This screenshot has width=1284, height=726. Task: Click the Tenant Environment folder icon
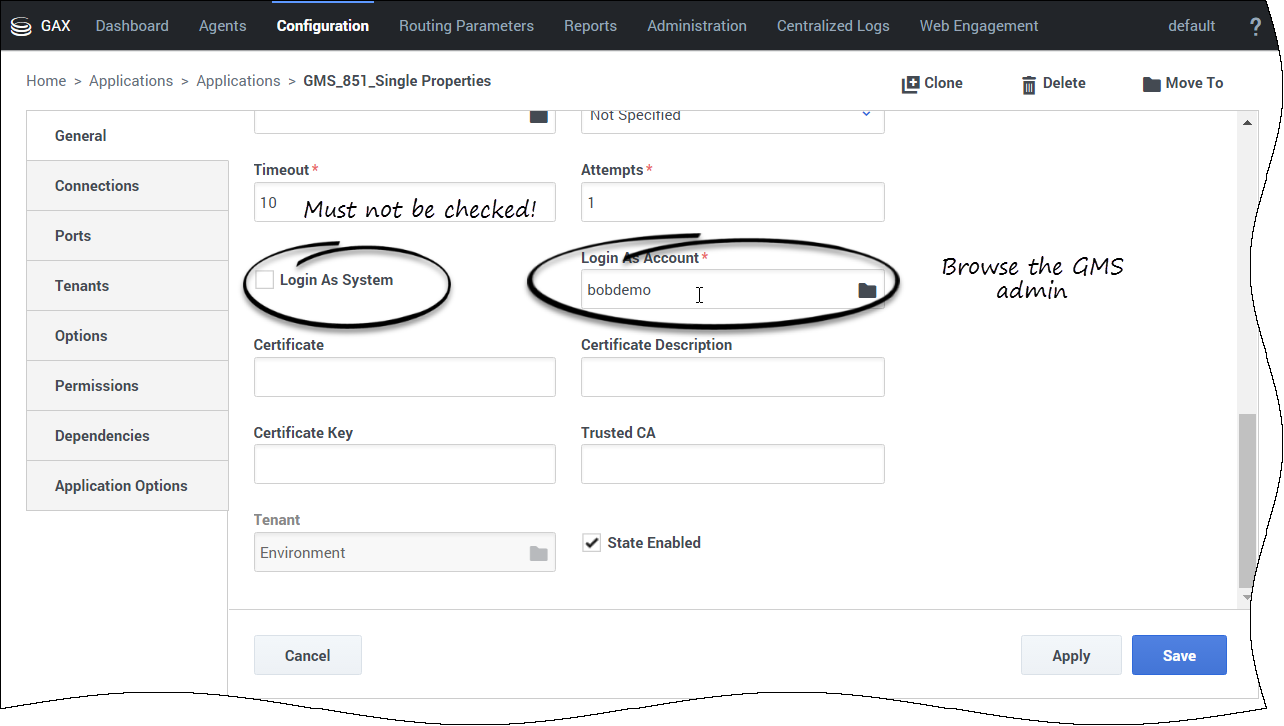[x=539, y=553]
